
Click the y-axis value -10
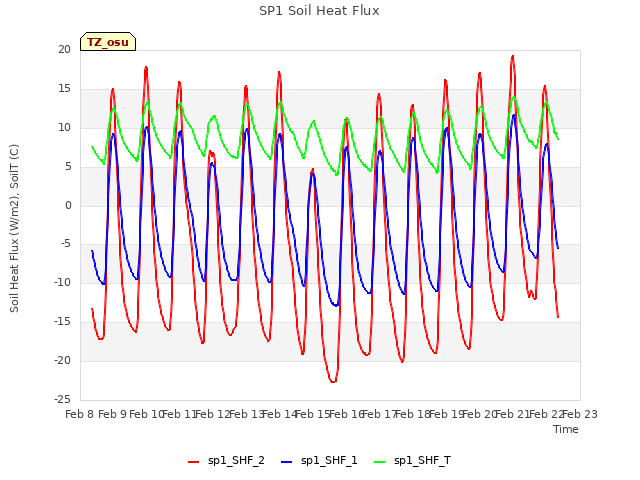62,282
